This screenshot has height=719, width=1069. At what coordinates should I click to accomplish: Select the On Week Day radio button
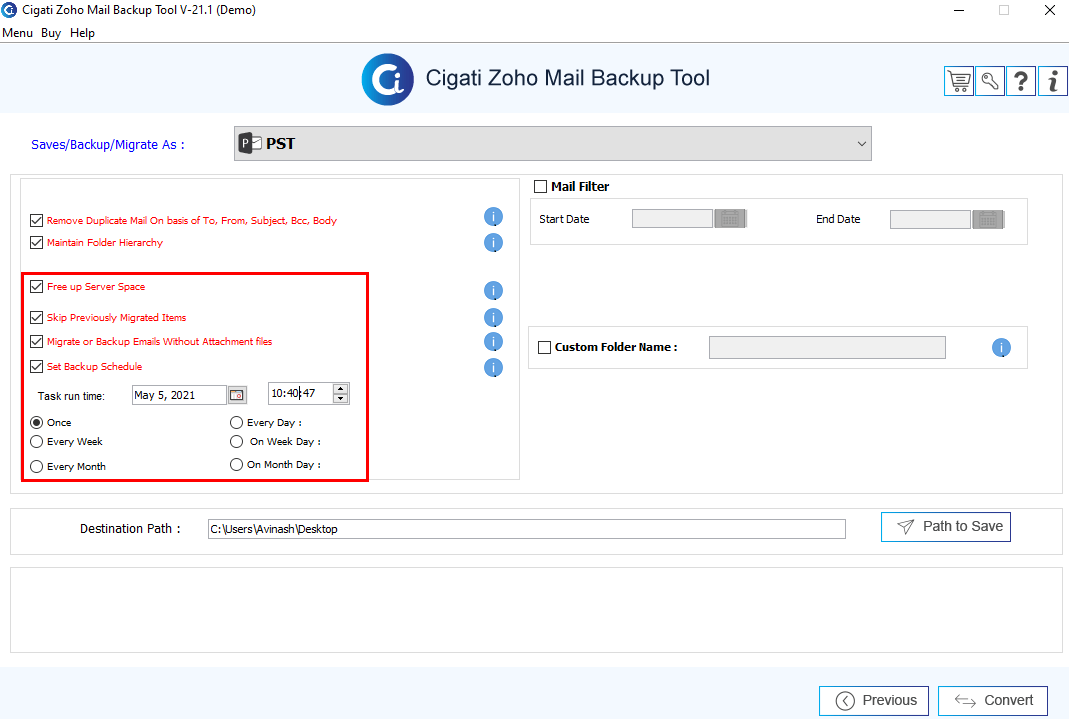click(237, 442)
